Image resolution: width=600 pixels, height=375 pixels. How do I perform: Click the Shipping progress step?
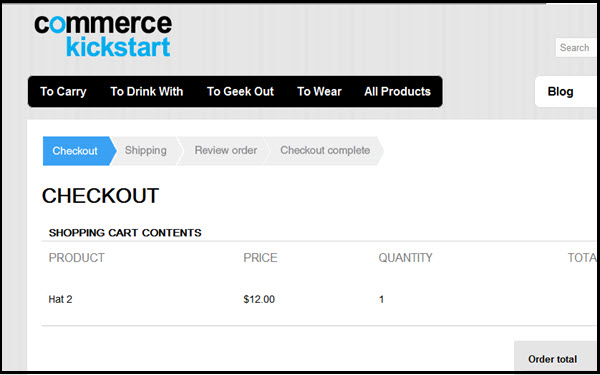pyautogui.click(x=145, y=150)
